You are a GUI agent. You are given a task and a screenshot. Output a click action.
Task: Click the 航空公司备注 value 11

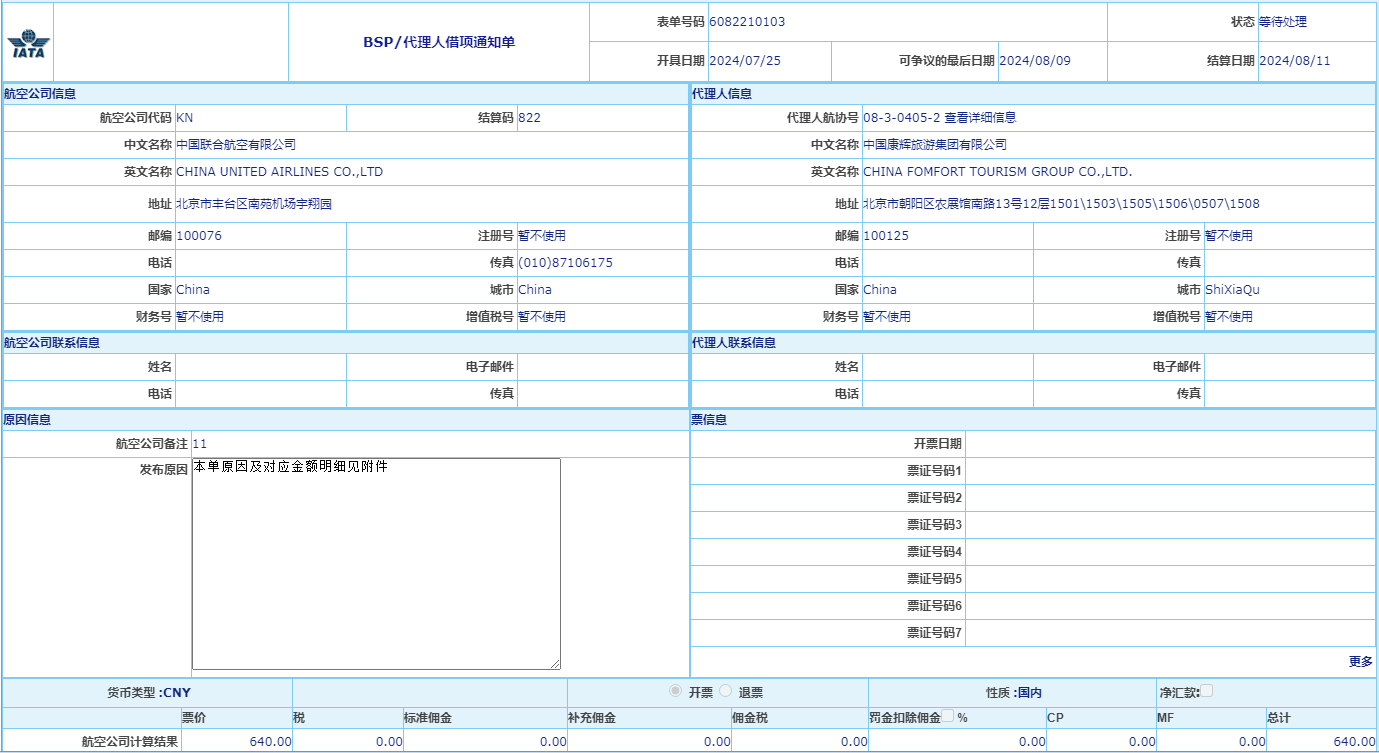(x=200, y=444)
